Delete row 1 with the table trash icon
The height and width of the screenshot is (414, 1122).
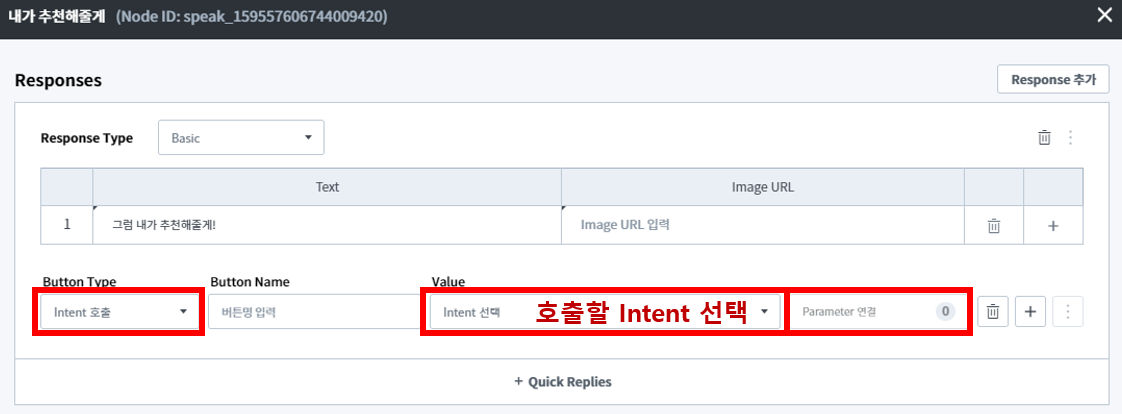993,226
